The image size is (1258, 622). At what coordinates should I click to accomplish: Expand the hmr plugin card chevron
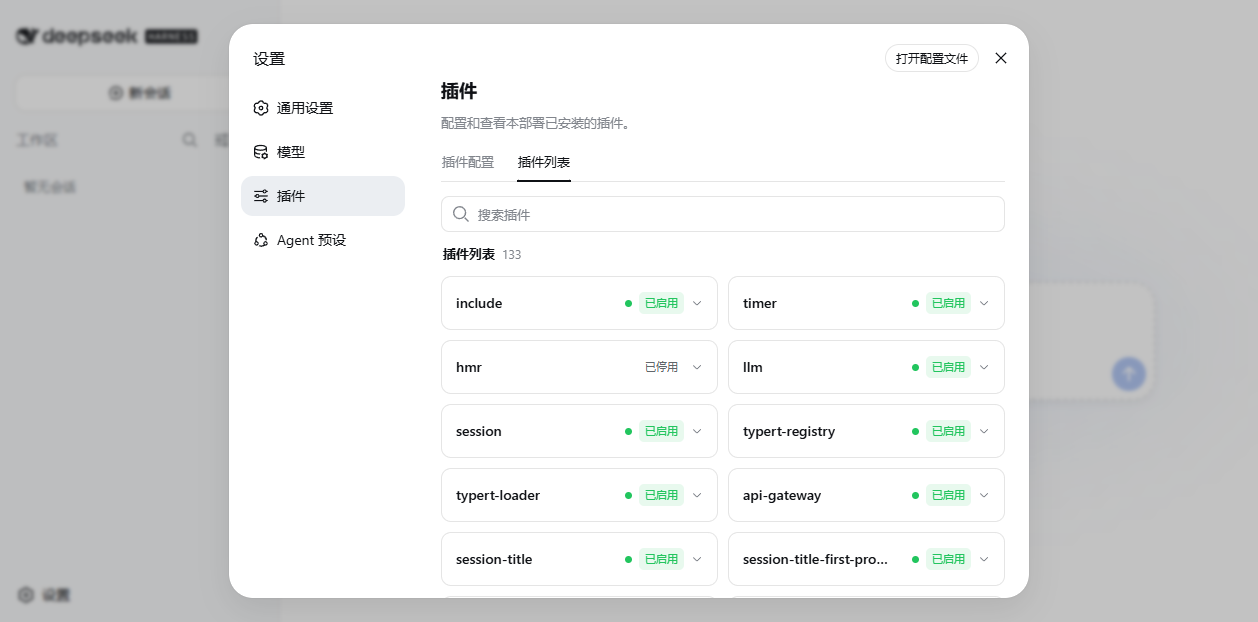tap(697, 367)
